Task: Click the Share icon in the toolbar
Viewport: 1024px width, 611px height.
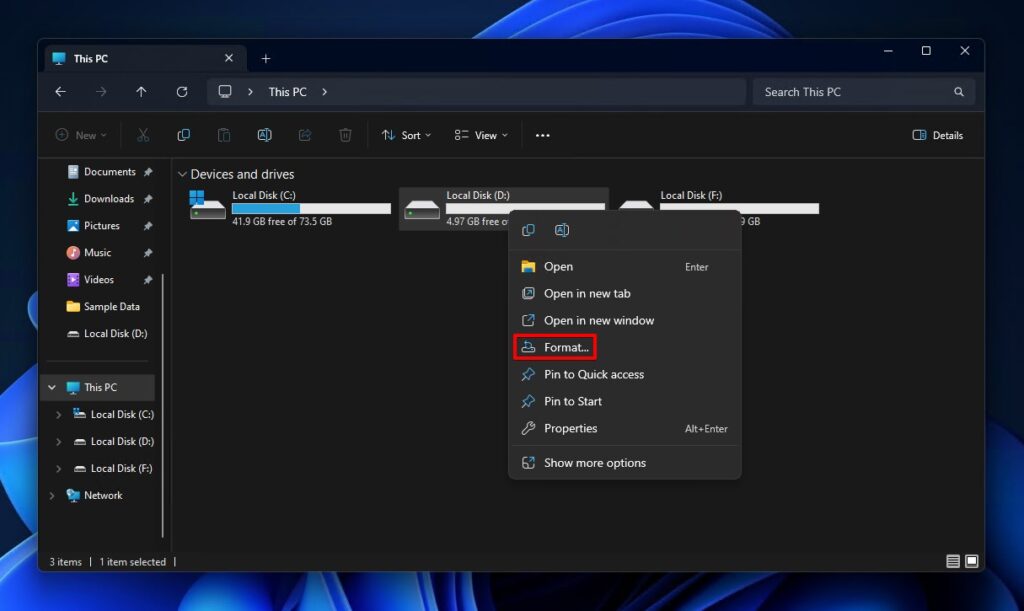Action: click(304, 135)
